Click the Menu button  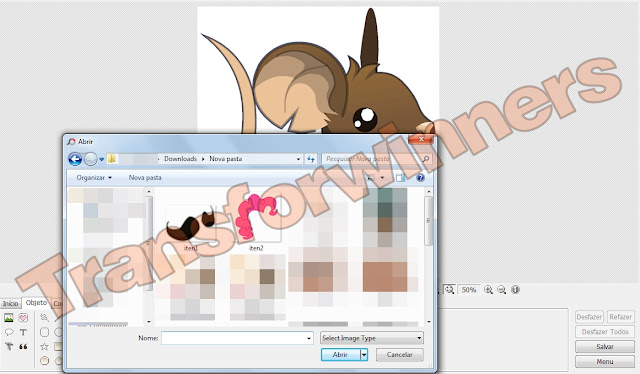[x=605, y=361]
